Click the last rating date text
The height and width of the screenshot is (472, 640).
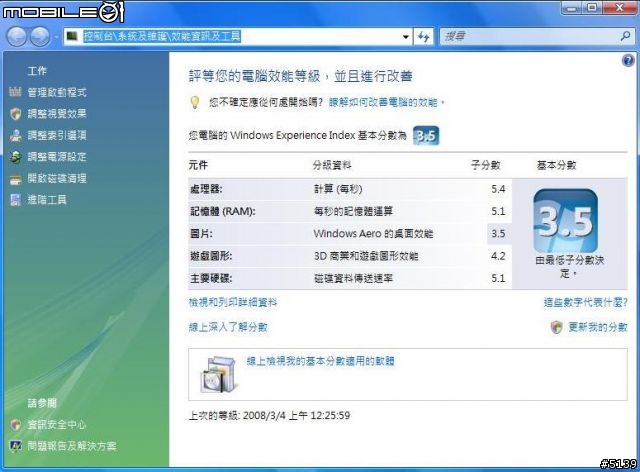pos(269,416)
